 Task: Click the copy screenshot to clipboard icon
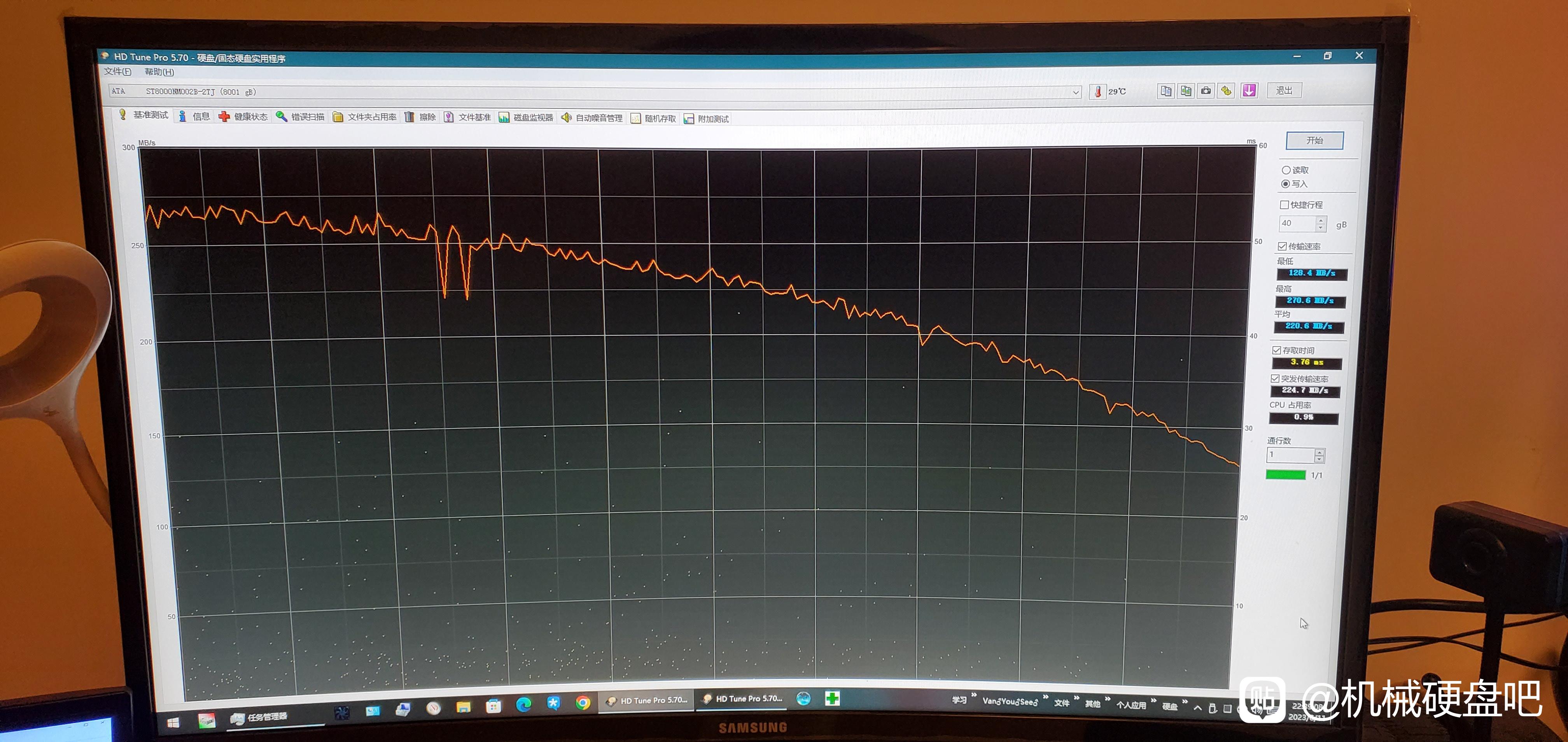[1186, 91]
